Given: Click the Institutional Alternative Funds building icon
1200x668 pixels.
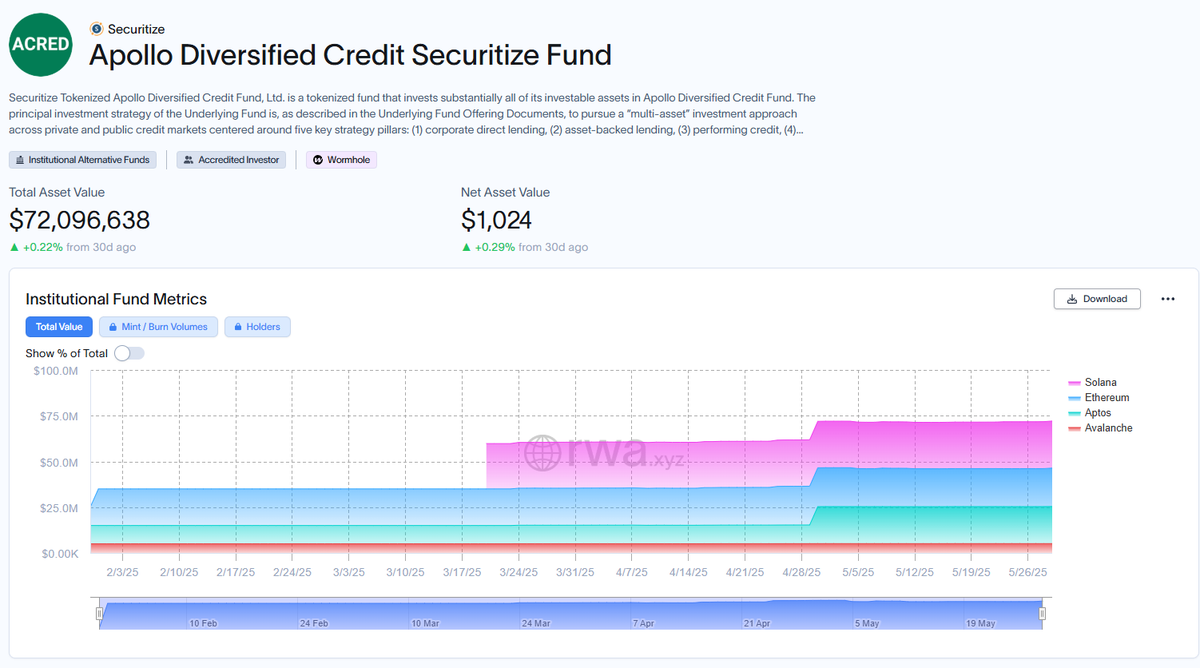Looking at the screenshot, I should tap(20, 160).
